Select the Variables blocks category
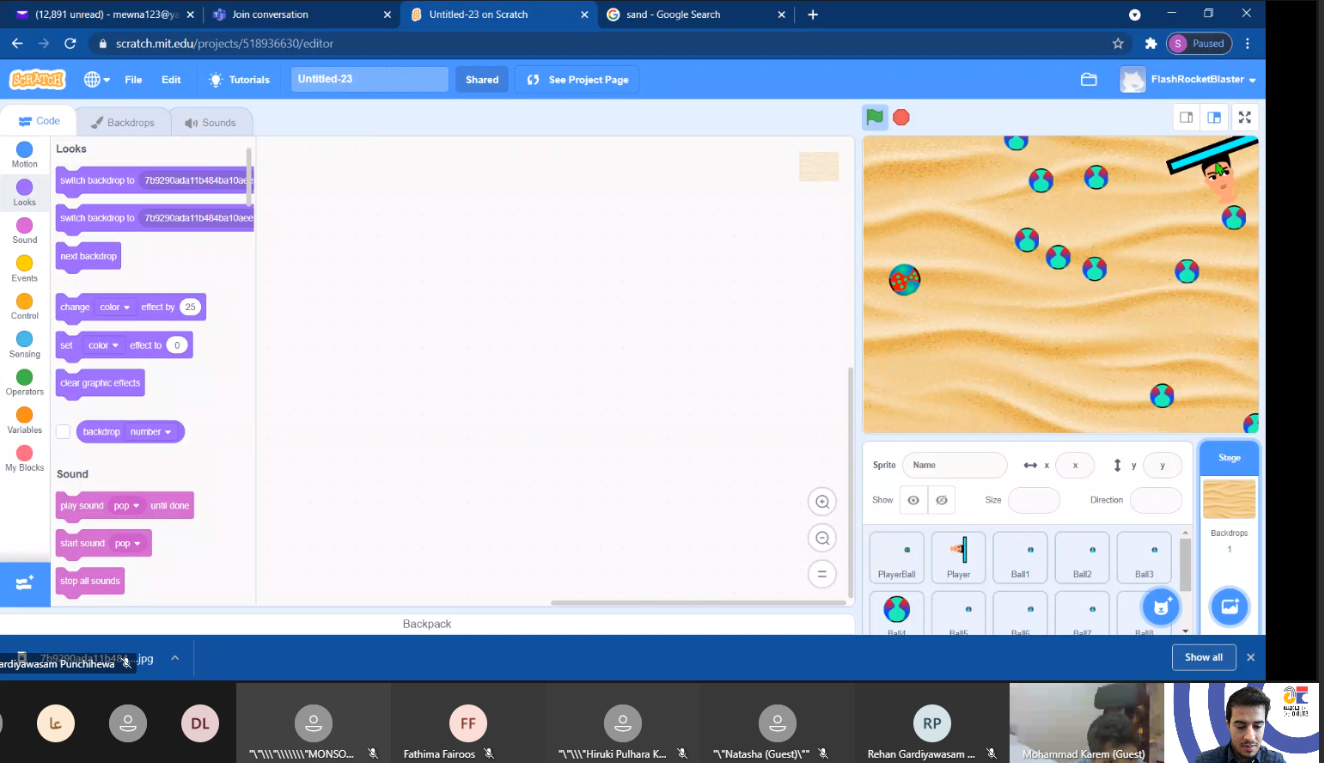Screen dimensions: 1324x763 click(25, 421)
